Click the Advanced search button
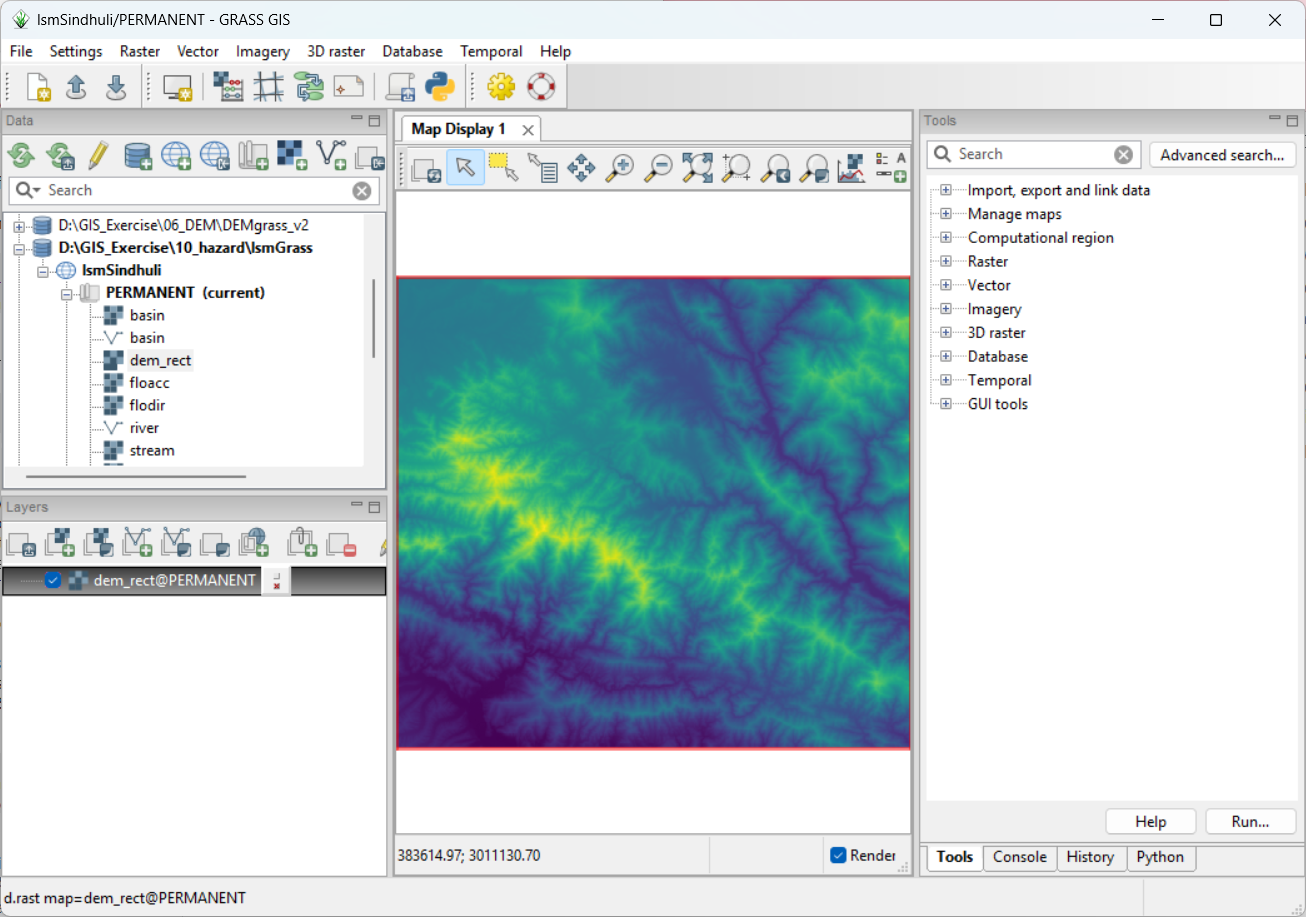Image resolution: width=1306 pixels, height=917 pixels. [x=1222, y=155]
